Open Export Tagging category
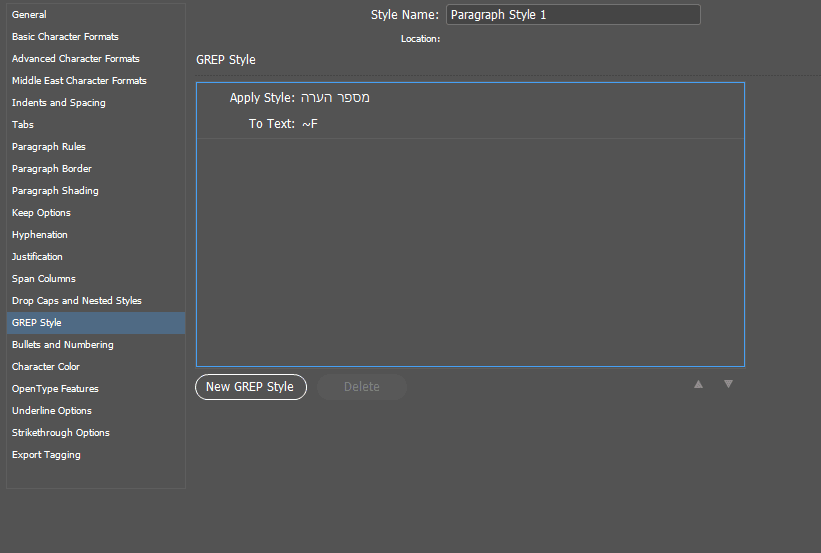Screen dimensions: 821x553 pyautogui.click(x=46, y=455)
